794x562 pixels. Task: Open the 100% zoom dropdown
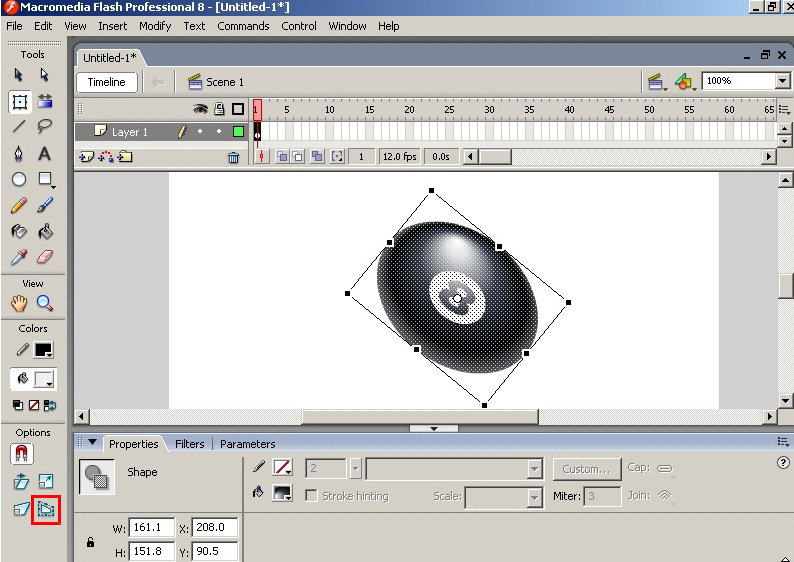(x=782, y=81)
